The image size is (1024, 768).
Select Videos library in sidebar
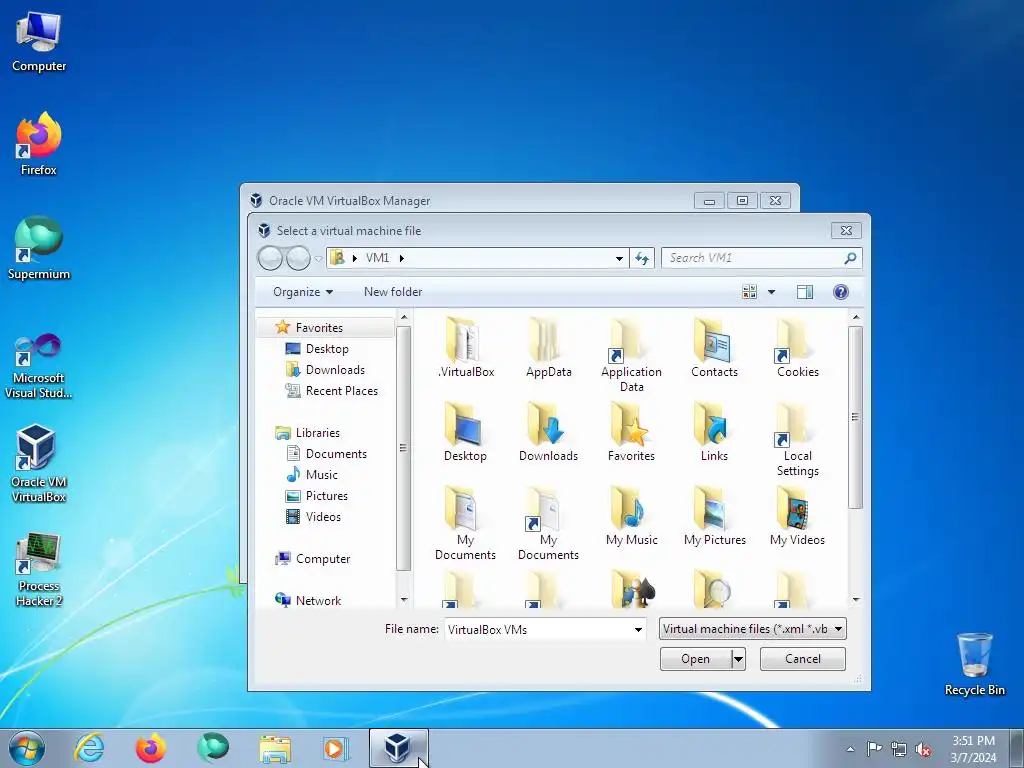point(323,517)
